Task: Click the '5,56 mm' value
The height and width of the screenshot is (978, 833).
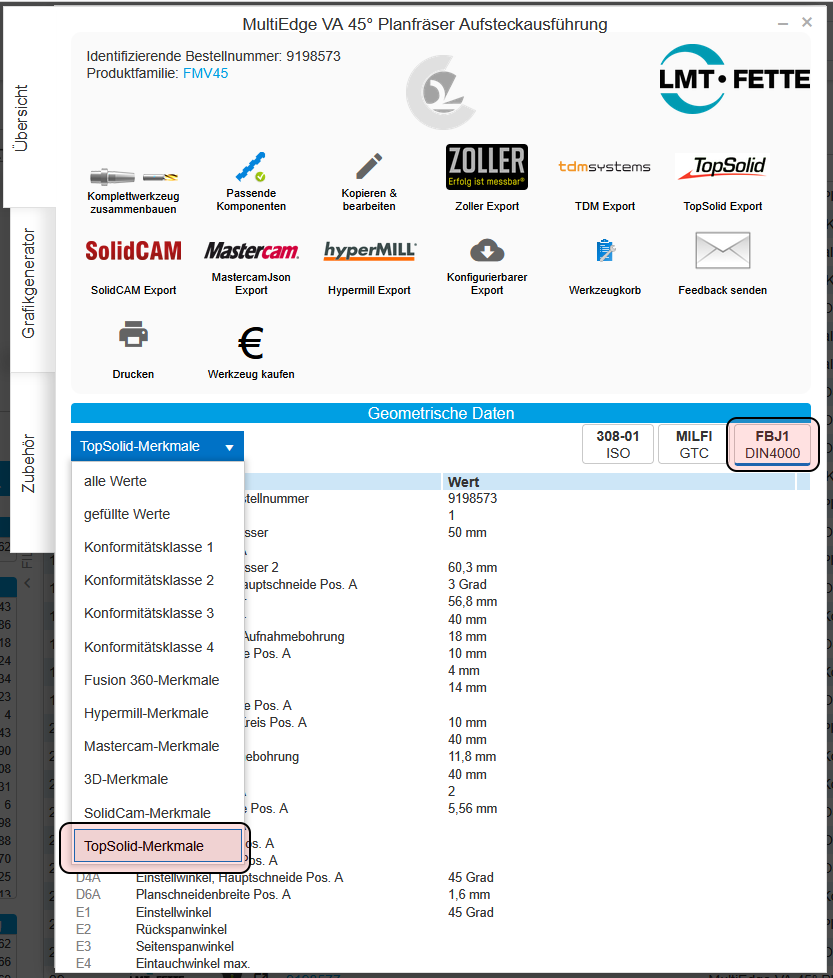Action: click(472, 808)
